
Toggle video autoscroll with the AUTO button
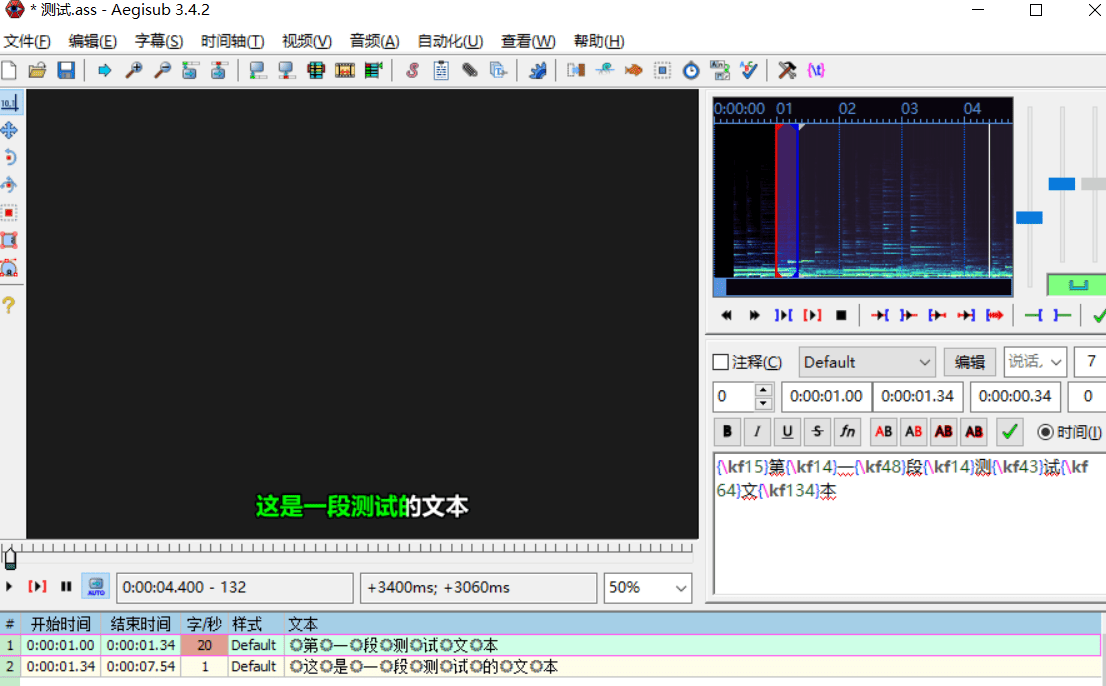pos(96,586)
